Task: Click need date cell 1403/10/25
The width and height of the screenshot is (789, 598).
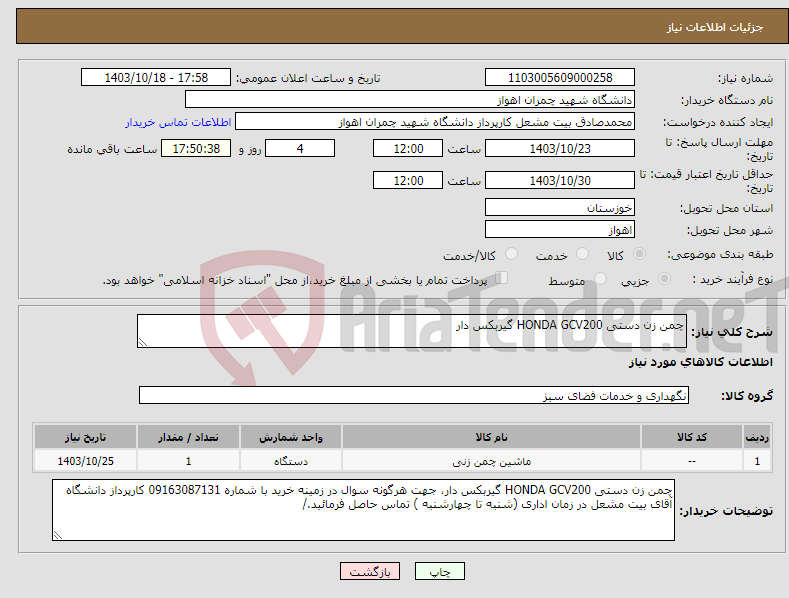Action: [86, 461]
